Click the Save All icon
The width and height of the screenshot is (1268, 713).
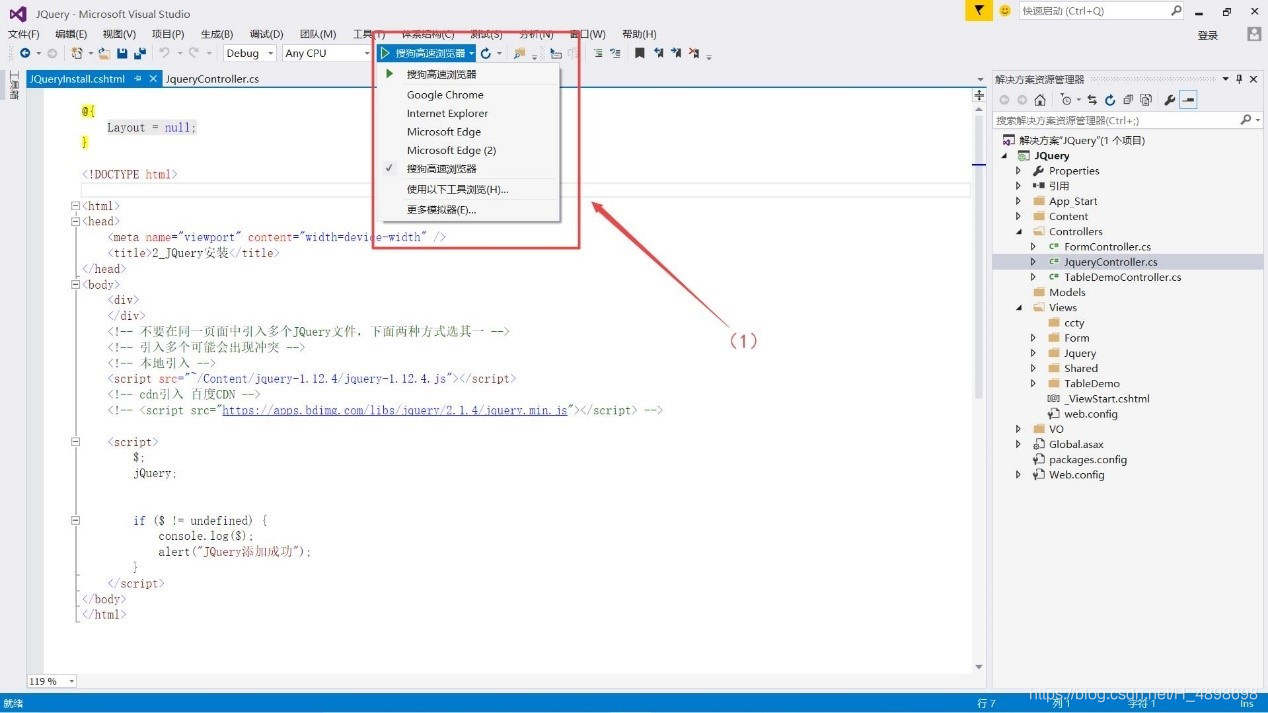click(140, 53)
